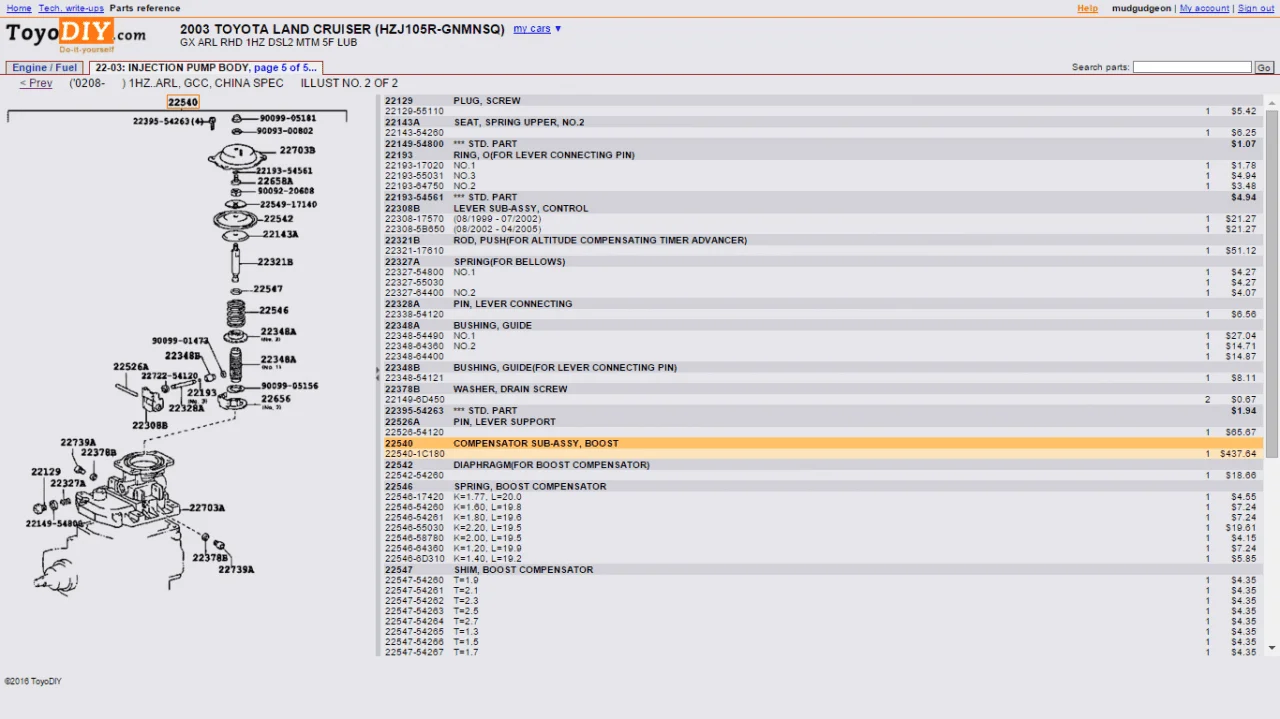Image resolution: width=1280 pixels, height=719 pixels.
Task: Click the 22703A pump body label in diagram
Action: click(207, 508)
